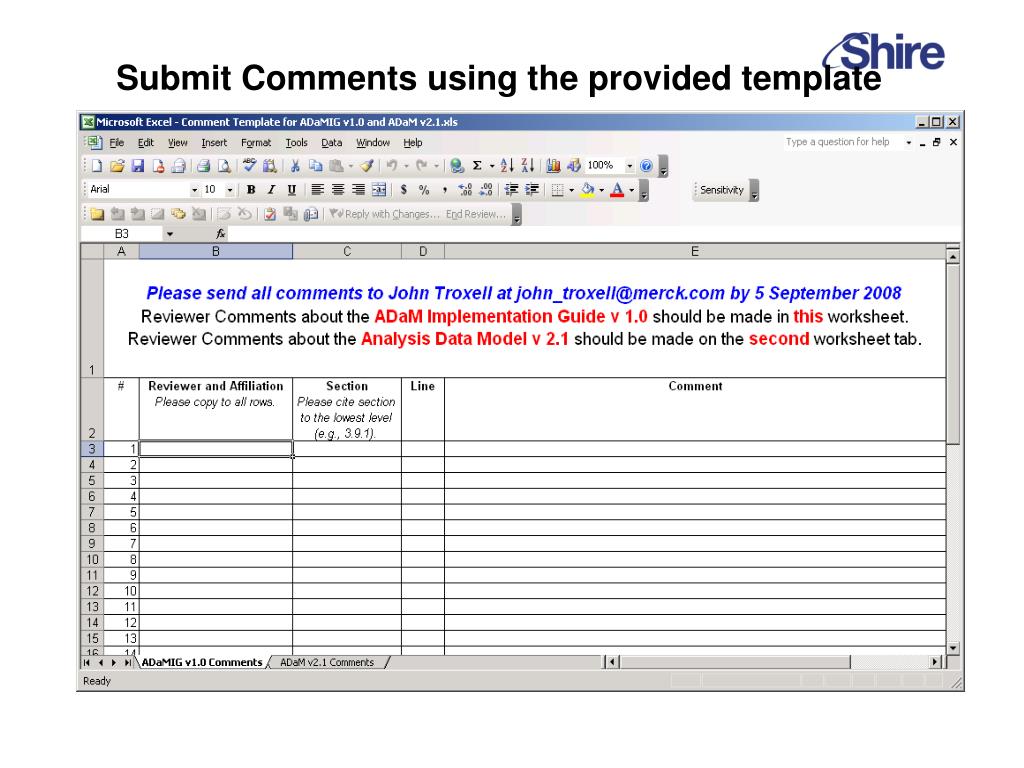The image size is (1024, 768).
Task: Copy the selected cells
Action: (x=315, y=166)
